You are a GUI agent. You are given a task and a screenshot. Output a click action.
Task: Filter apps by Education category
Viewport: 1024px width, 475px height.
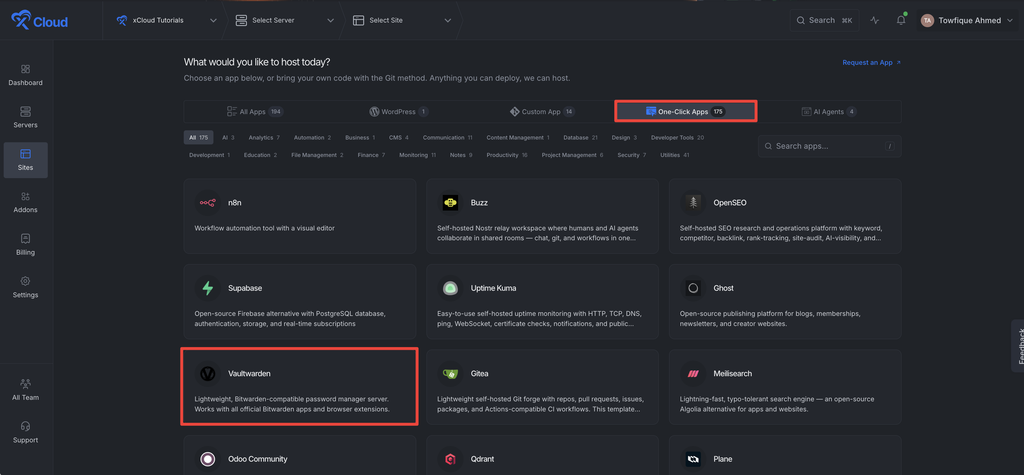click(x=260, y=156)
